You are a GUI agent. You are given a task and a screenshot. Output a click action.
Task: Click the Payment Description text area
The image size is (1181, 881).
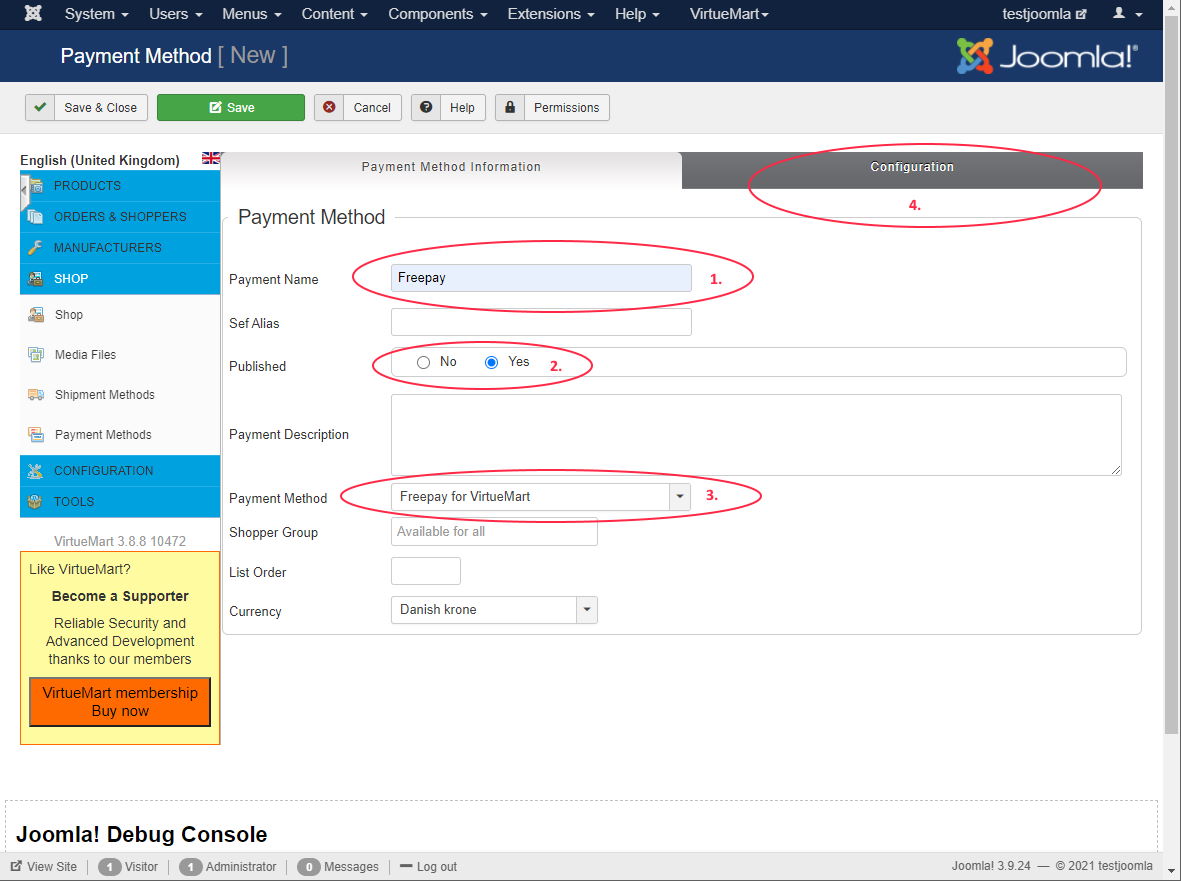pyautogui.click(x=756, y=435)
